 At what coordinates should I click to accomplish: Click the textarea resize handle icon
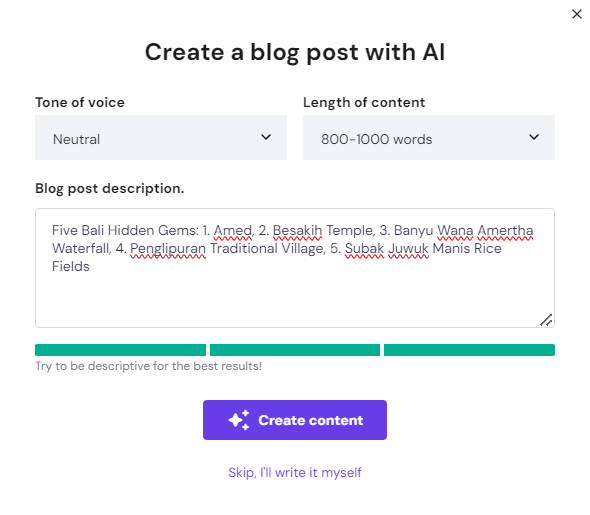pyautogui.click(x=546, y=320)
